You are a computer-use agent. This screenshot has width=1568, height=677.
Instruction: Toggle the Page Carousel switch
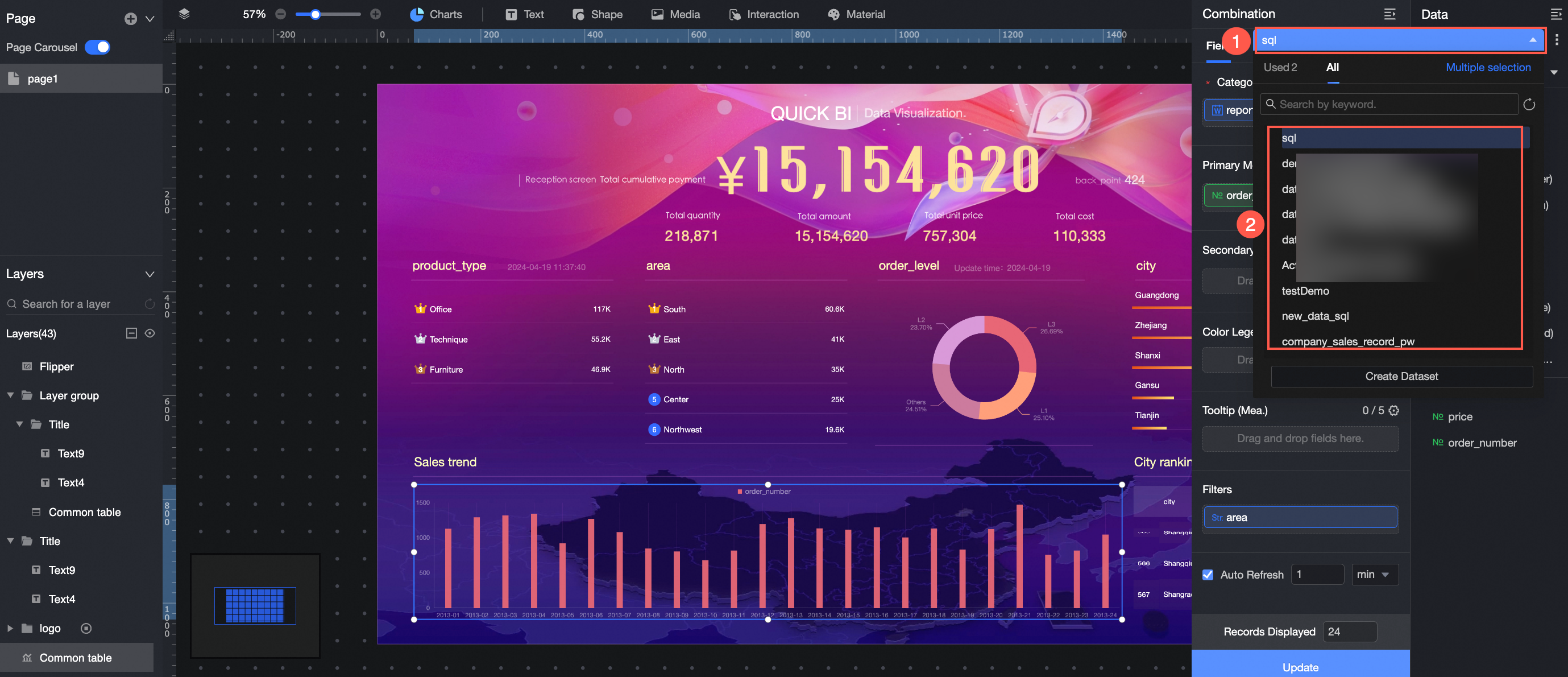coord(97,47)
